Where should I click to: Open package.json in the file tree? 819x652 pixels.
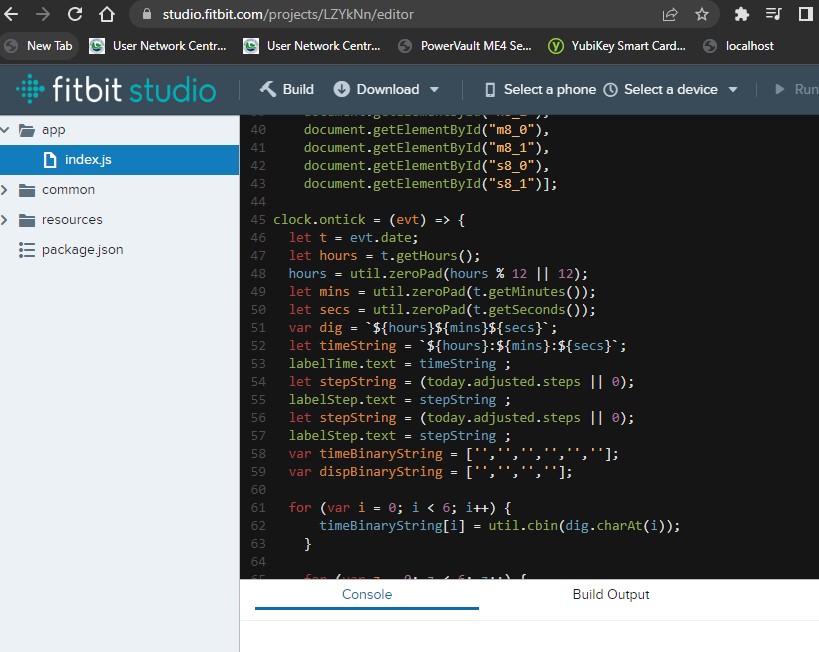coord(83,250)
